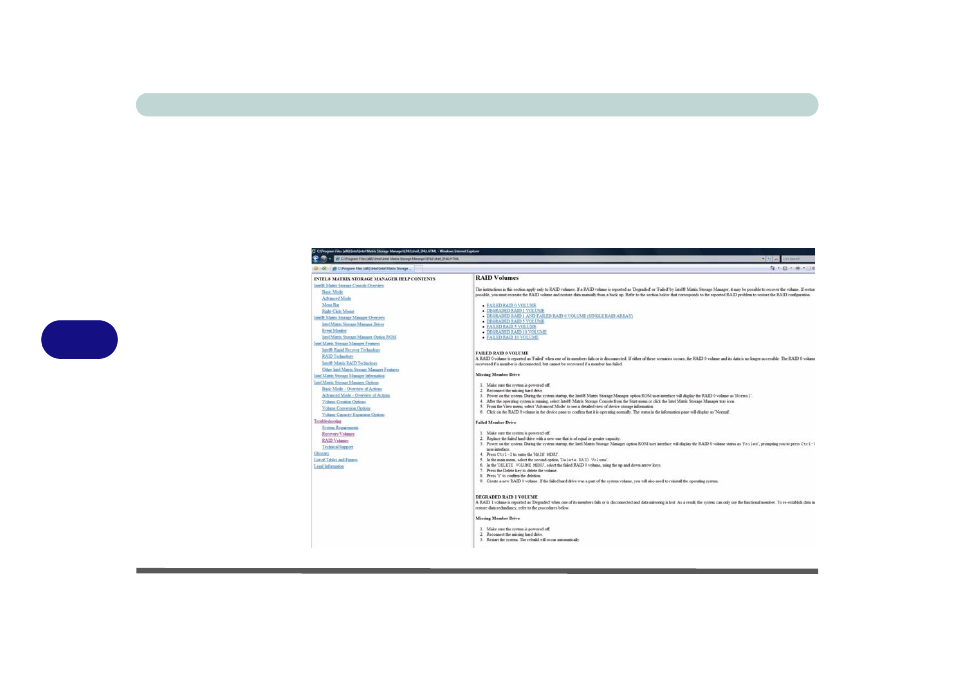
Task: Click inside the Live Search box
Action: pos(798,259)
